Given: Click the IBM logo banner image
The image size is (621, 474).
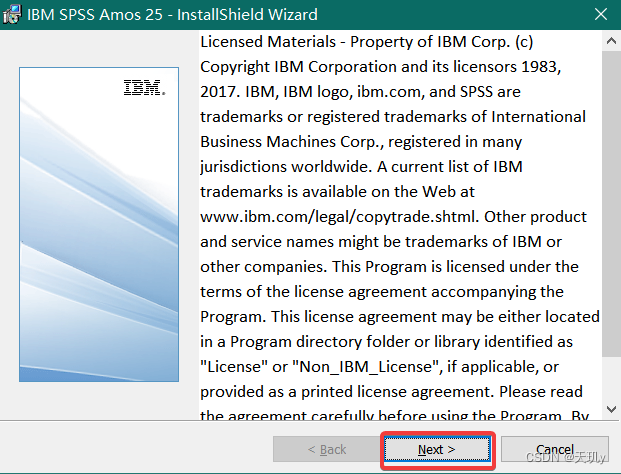Looking at the screenshot, I should click(x=99, y=225).
